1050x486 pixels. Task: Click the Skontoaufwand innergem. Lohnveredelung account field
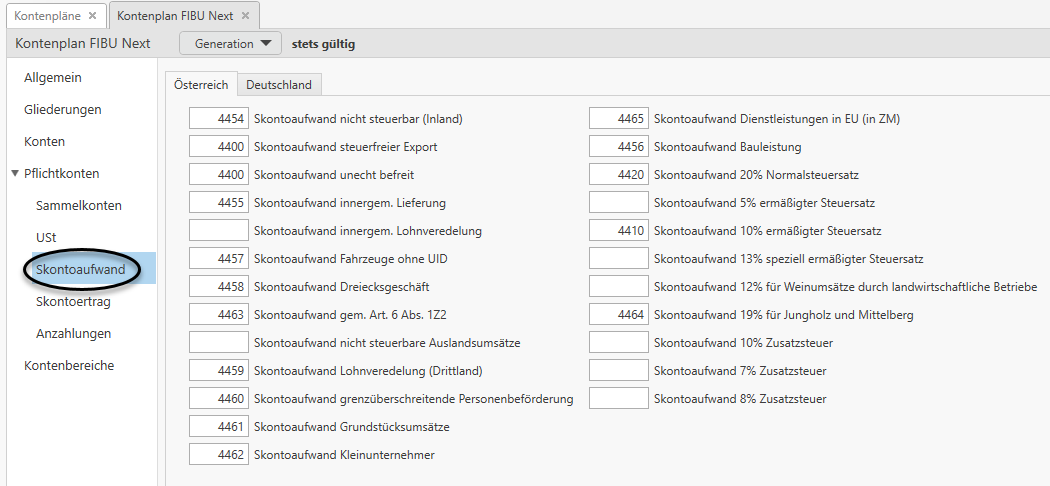218,231
